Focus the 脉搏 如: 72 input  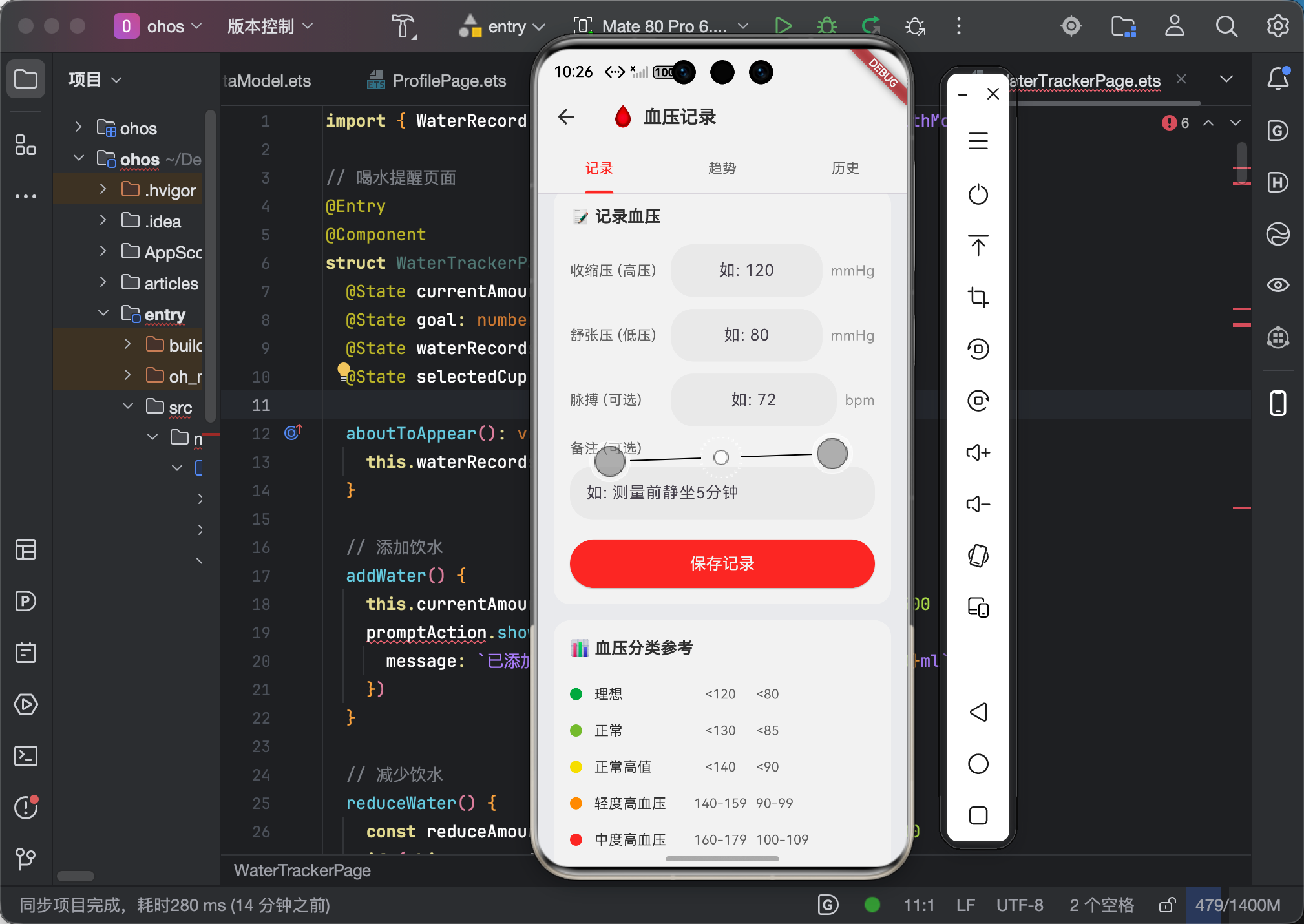pos(753,399)
